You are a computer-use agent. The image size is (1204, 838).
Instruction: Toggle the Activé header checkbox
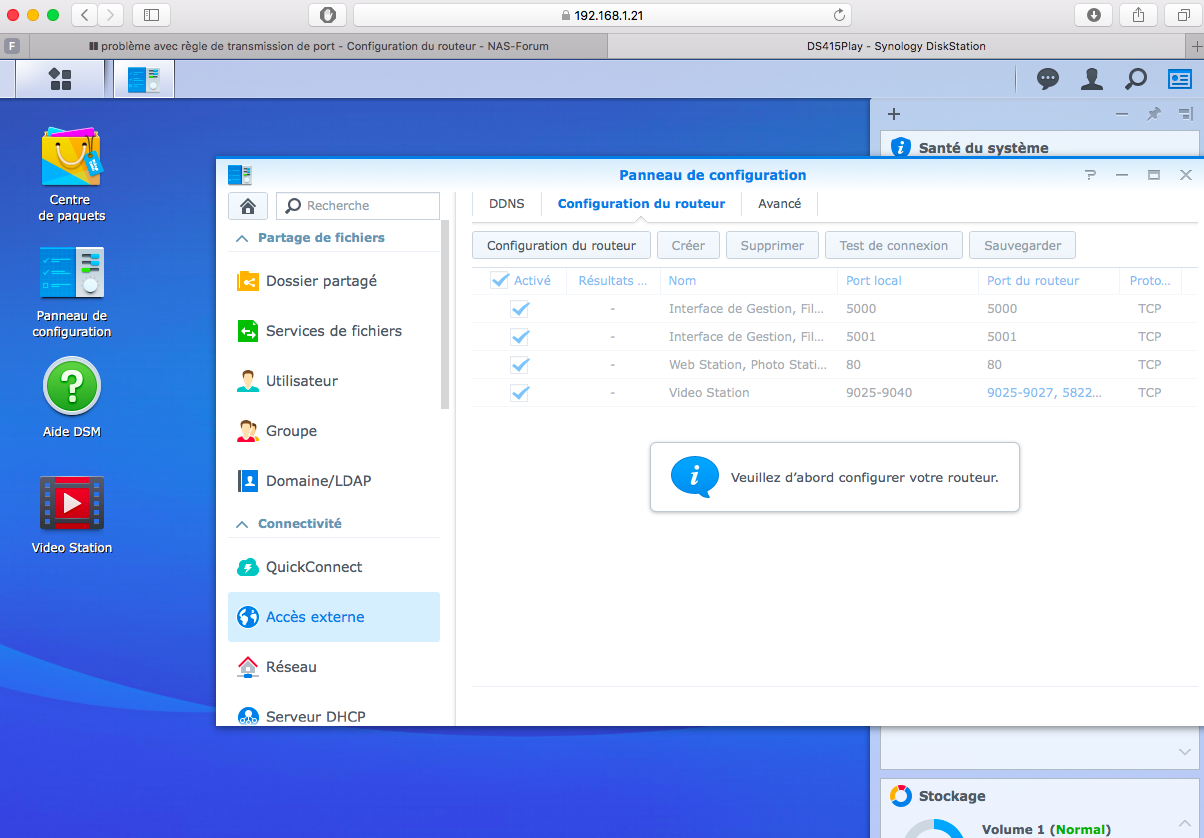point(500,281)
